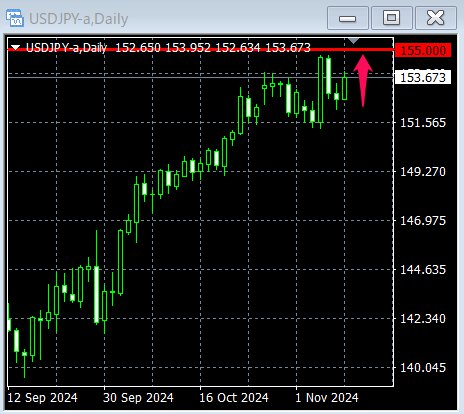
Task: Click the USDJPY-a chart window icon
Action: [15, 18]
